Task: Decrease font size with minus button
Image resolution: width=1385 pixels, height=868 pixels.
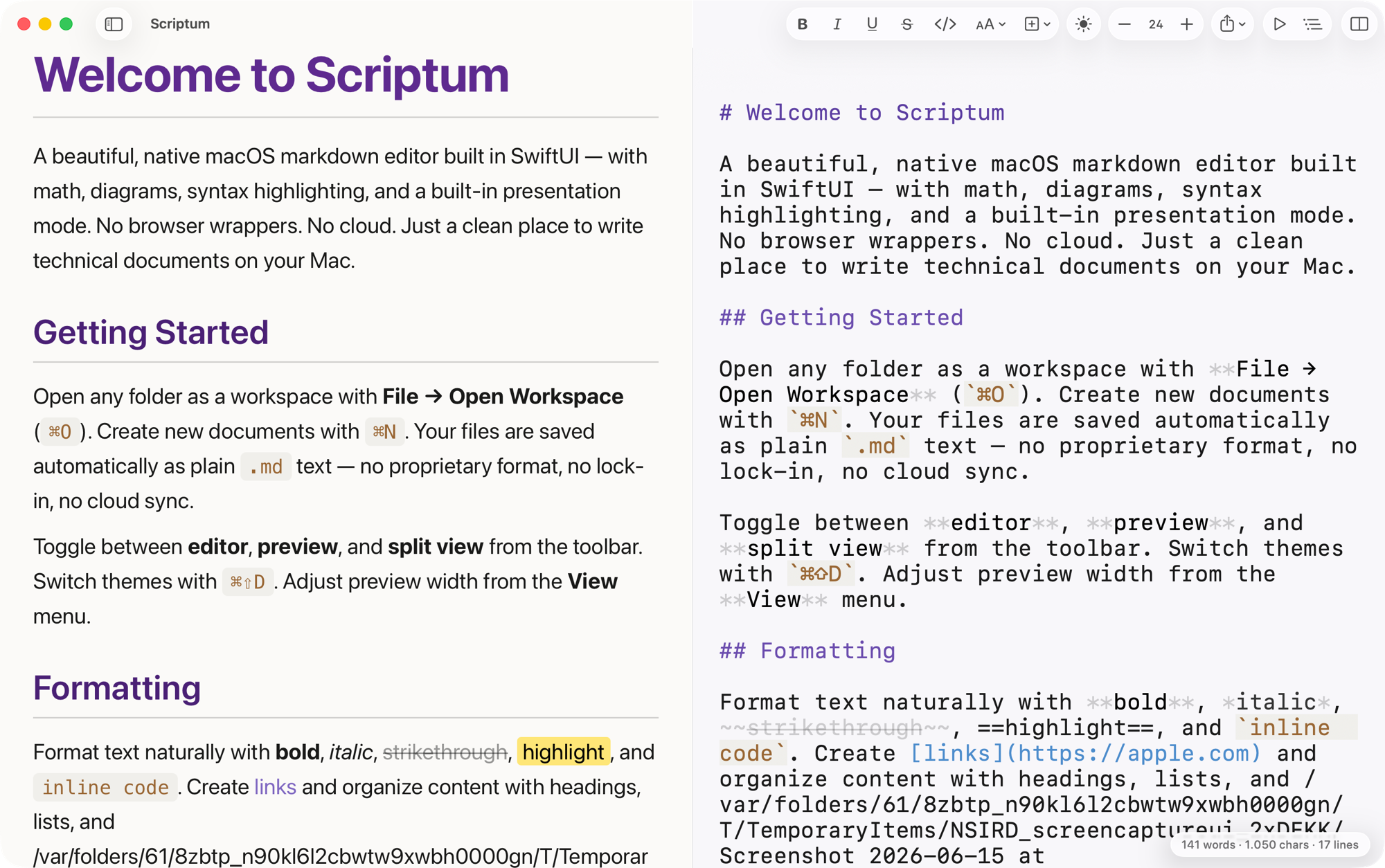Action: coord(1124,24)
